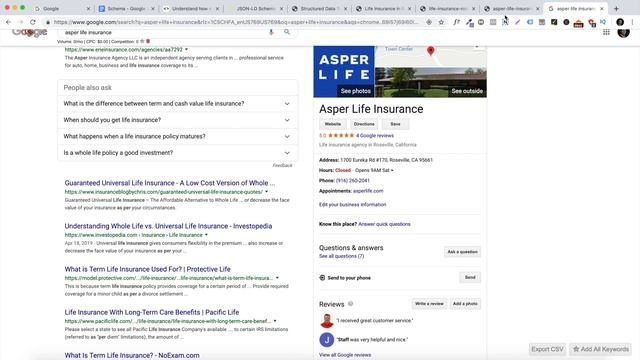
Task: Reload the current page
Action: tap(33, 22)
